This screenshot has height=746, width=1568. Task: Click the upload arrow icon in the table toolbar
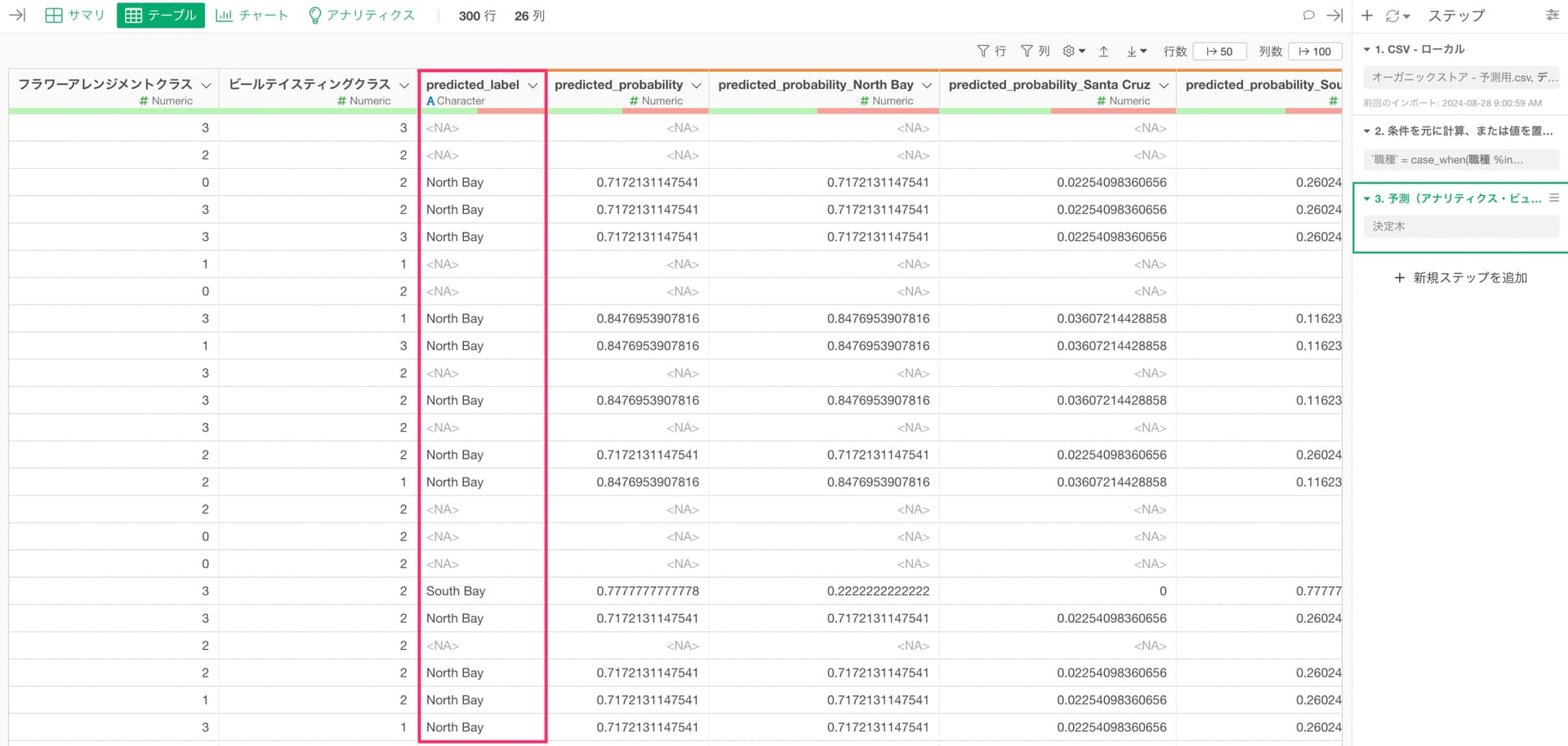tap(1103, 51)
